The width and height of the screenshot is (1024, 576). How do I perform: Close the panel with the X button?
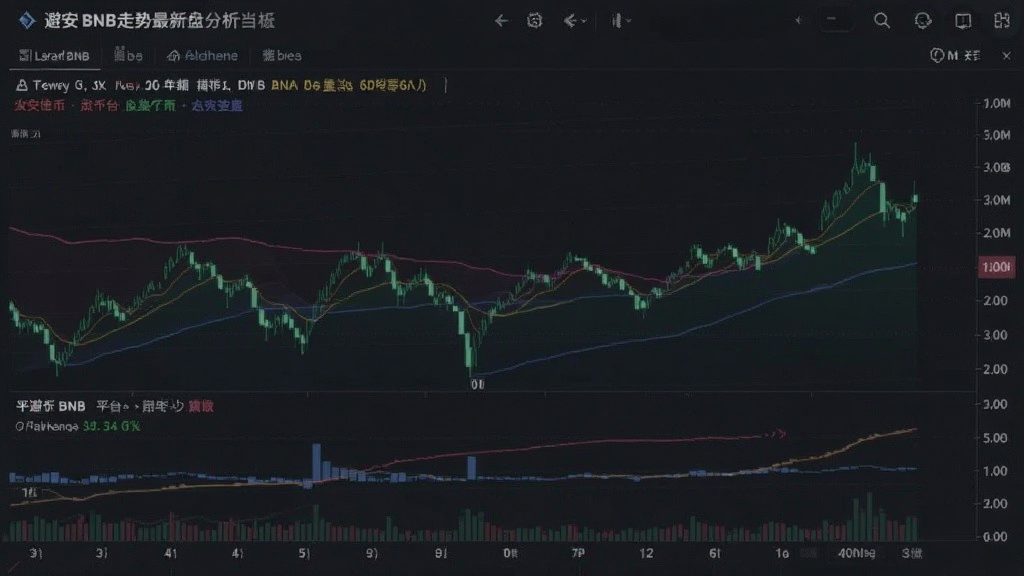click(1006, 56)
